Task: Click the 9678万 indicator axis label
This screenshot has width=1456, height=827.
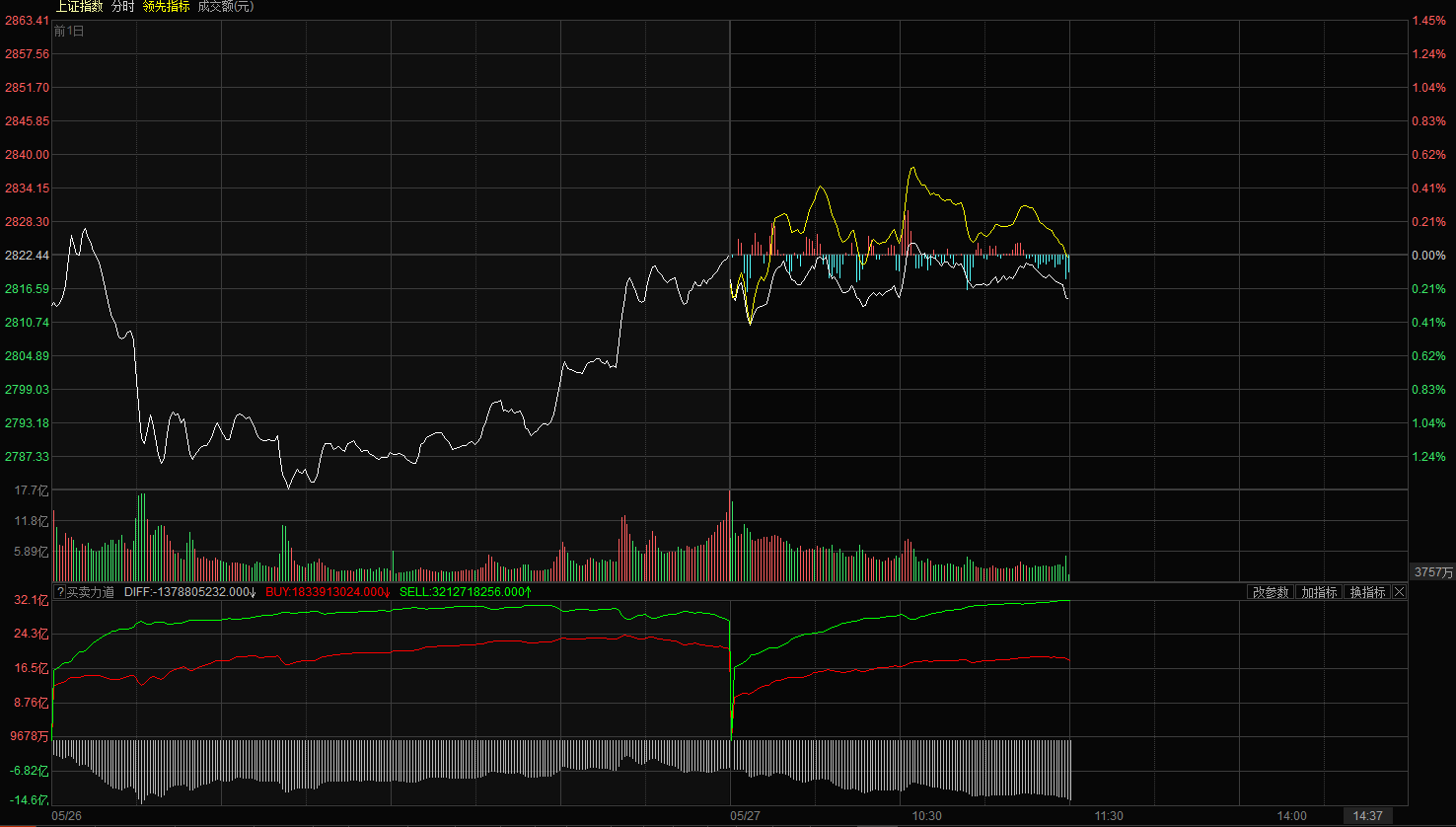Action: tap(30, 736)
